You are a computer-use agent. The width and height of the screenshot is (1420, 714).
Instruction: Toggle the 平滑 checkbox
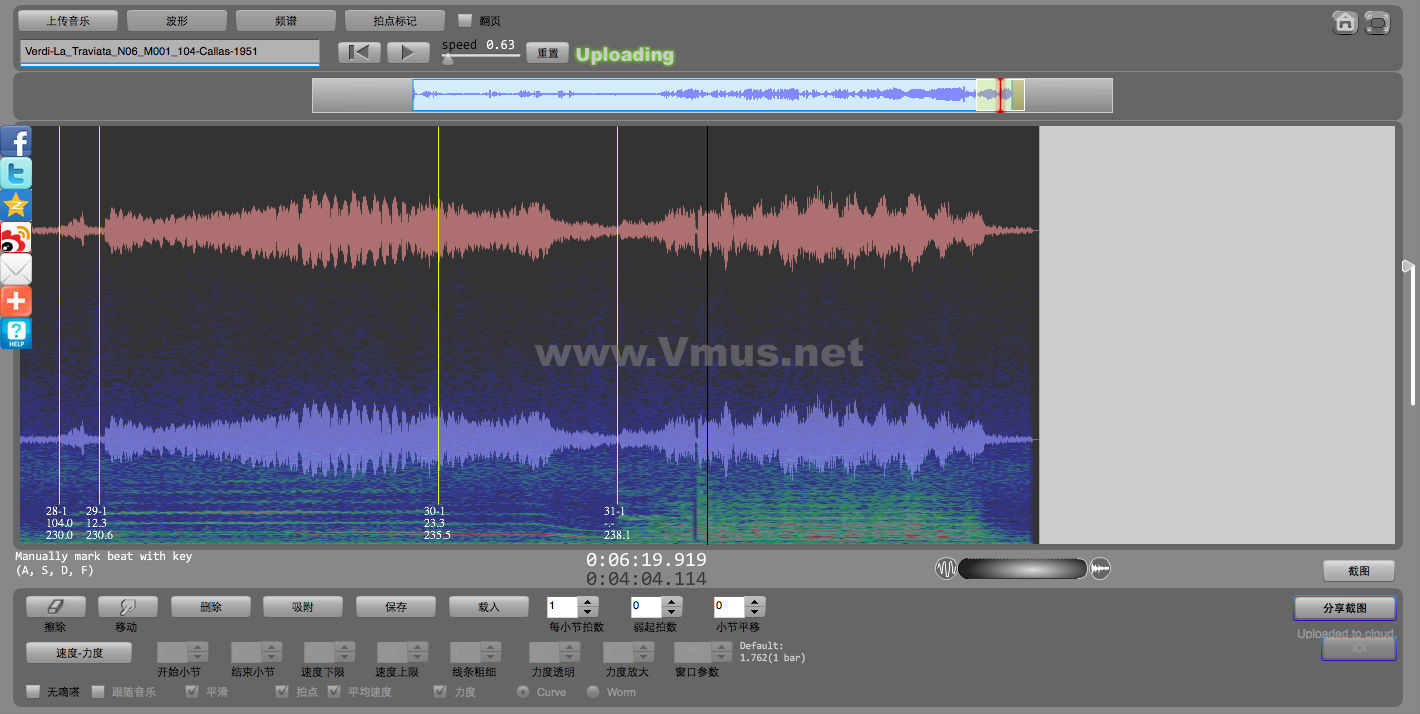click(x=192, y=691)
